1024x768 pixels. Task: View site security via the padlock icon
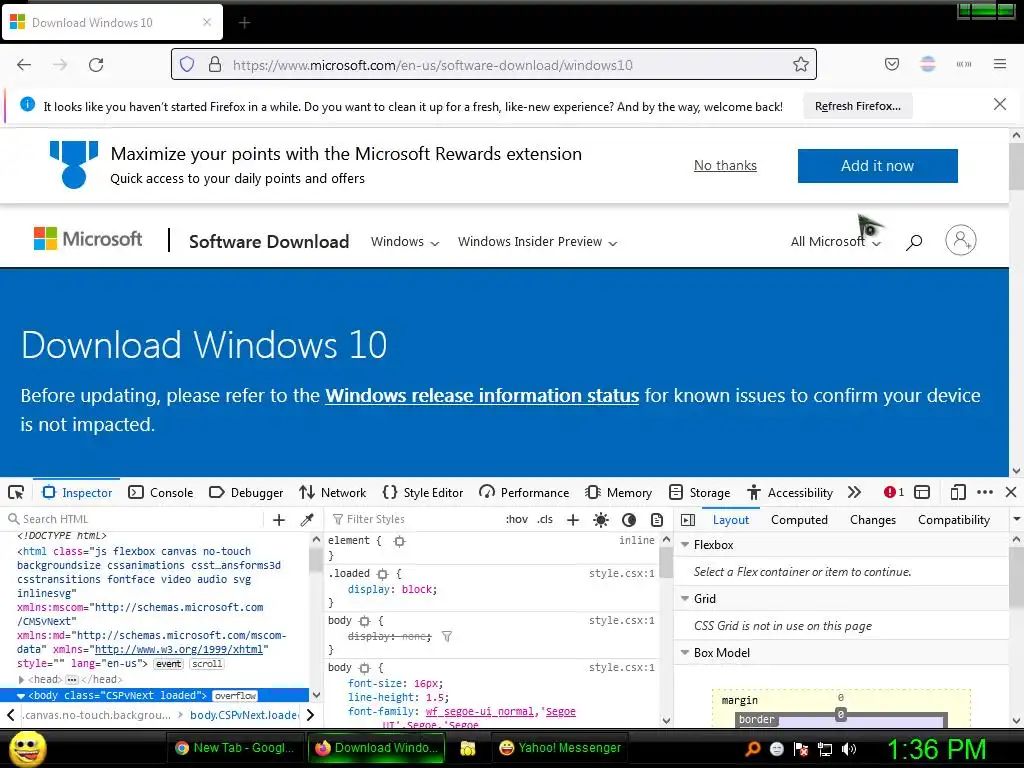click(x=215, y=65)
